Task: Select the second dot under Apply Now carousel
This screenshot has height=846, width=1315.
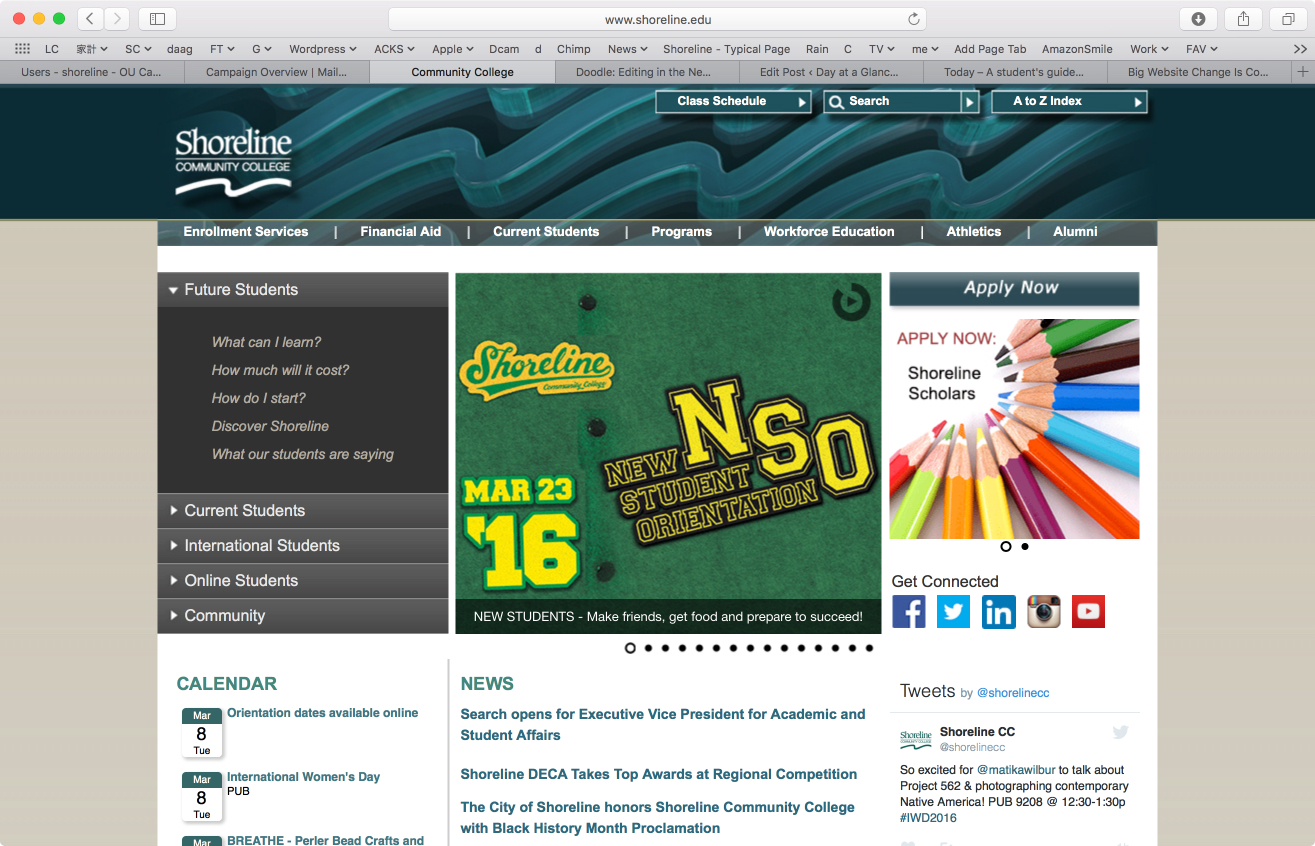Action: coord(1025,546)
